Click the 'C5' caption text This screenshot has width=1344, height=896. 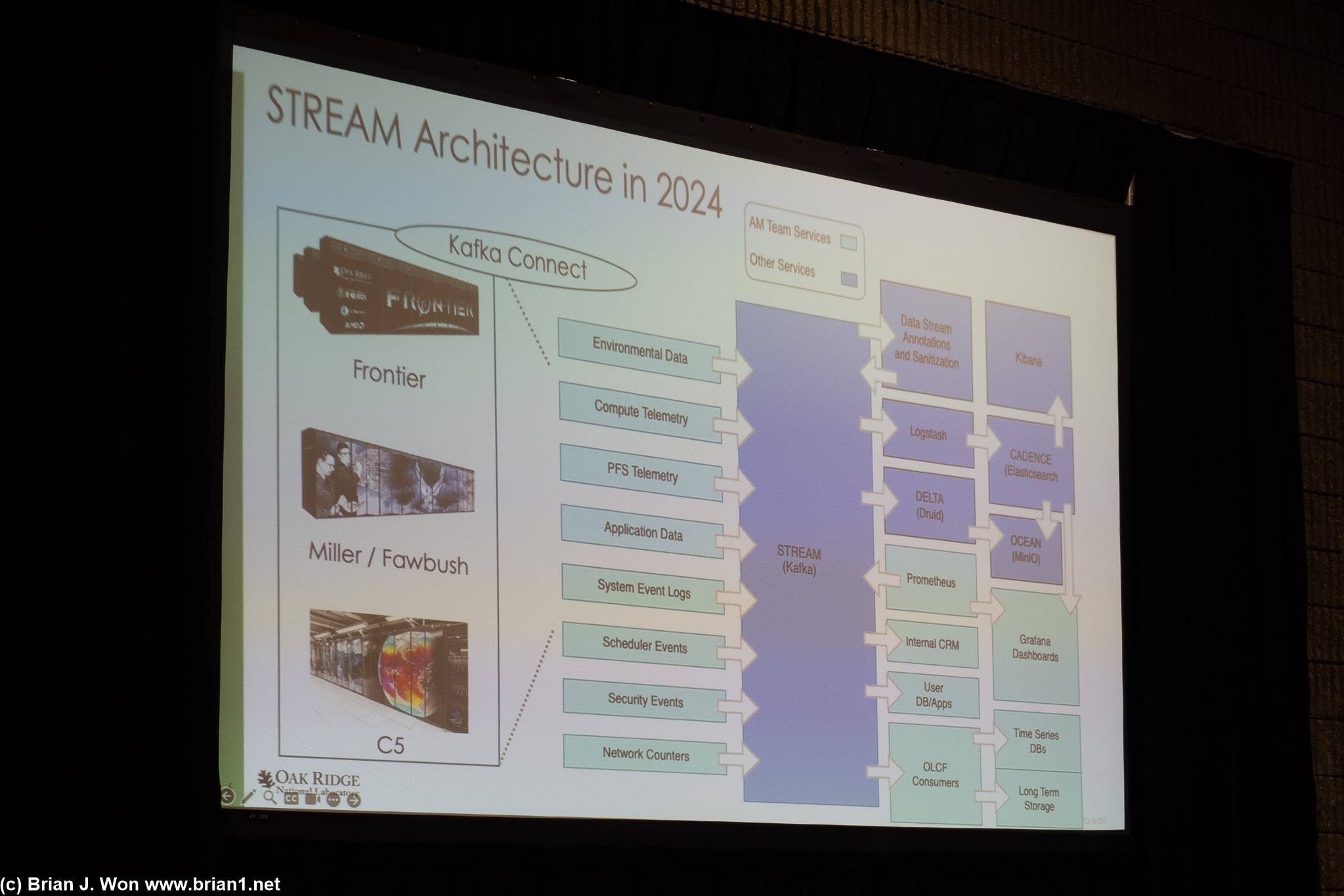click(x=390, y=746)
